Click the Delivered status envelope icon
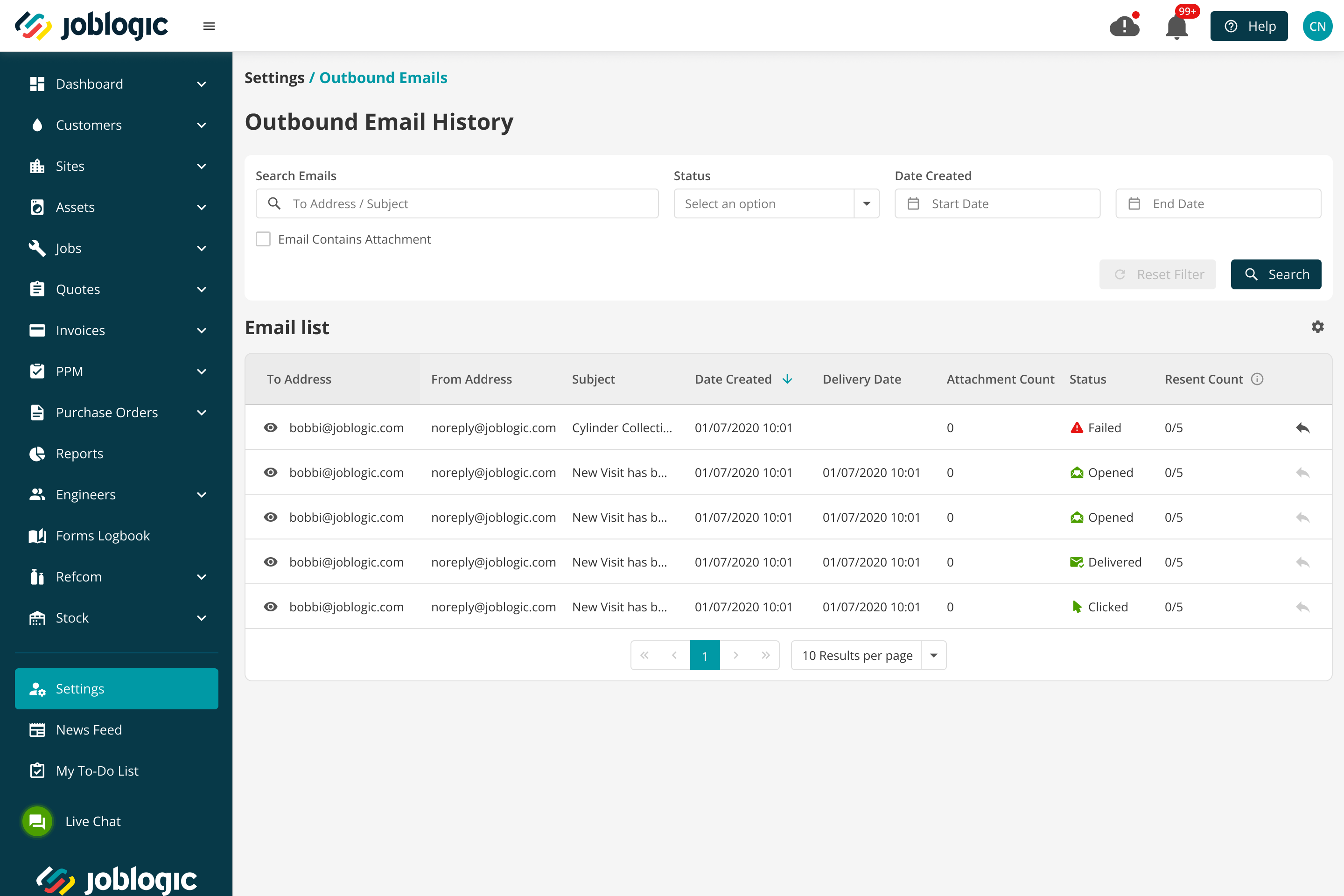 [x=1077, y=562]
